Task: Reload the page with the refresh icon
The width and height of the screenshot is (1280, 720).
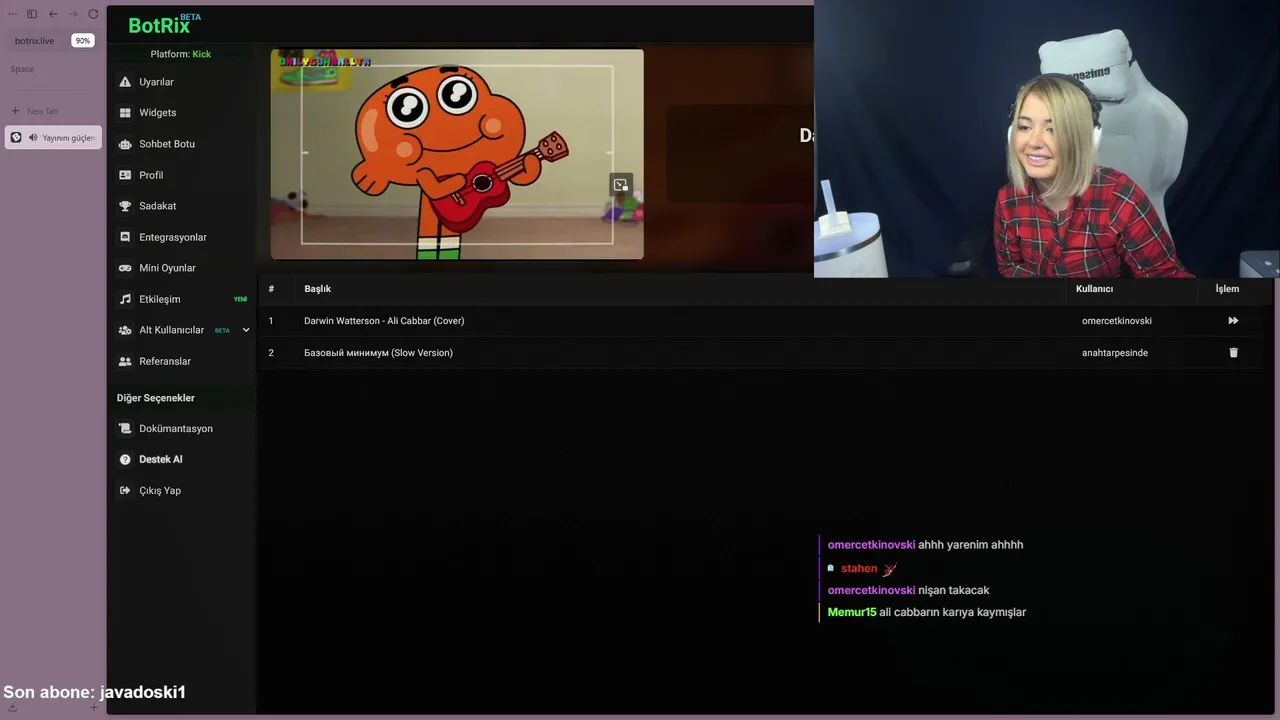Action: 93,14
